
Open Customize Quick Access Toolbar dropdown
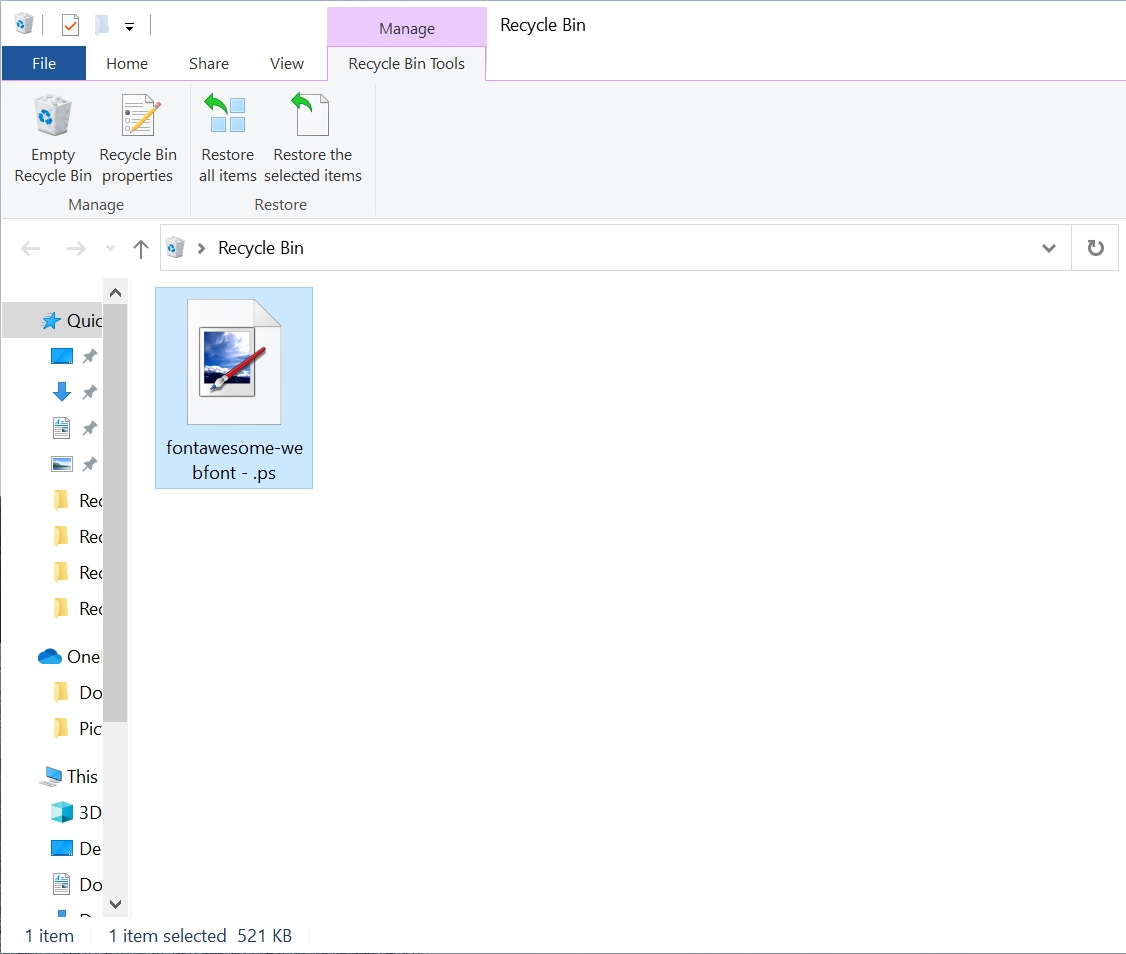pyautogui.click(x=129, y=27)
